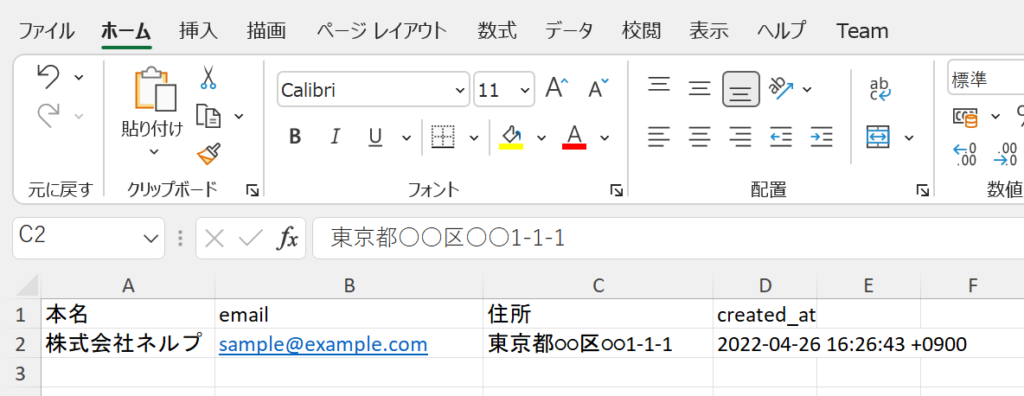Viewport: 1024px width, 396px height.
Task: Open 配置 dialog launcher
Action: click(x=922, y=190)
